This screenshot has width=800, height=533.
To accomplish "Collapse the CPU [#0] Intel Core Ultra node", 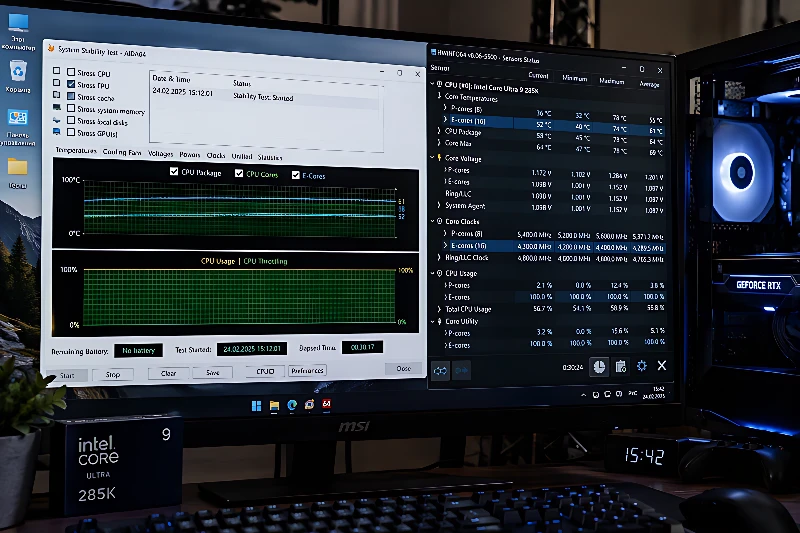I will tap(432, 84).
